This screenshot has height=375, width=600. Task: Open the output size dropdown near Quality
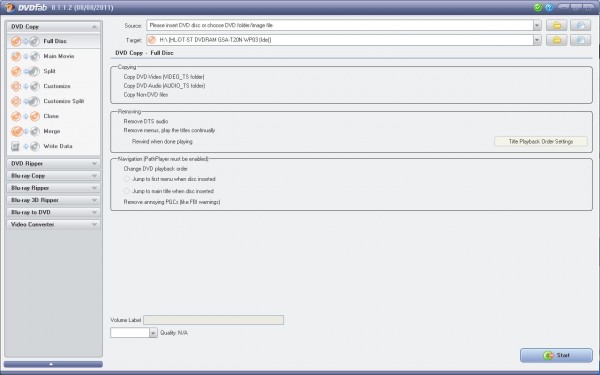click(153, 333)
